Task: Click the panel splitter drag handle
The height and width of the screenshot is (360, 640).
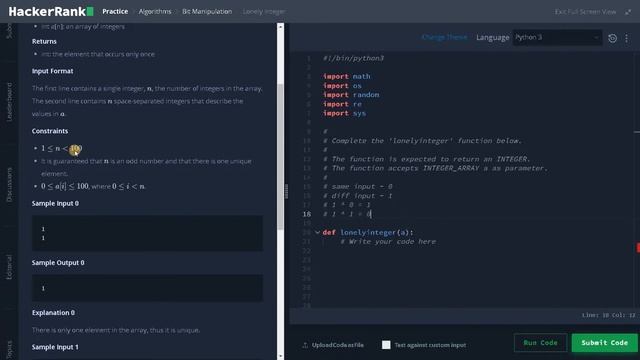Action: point(286,191)
